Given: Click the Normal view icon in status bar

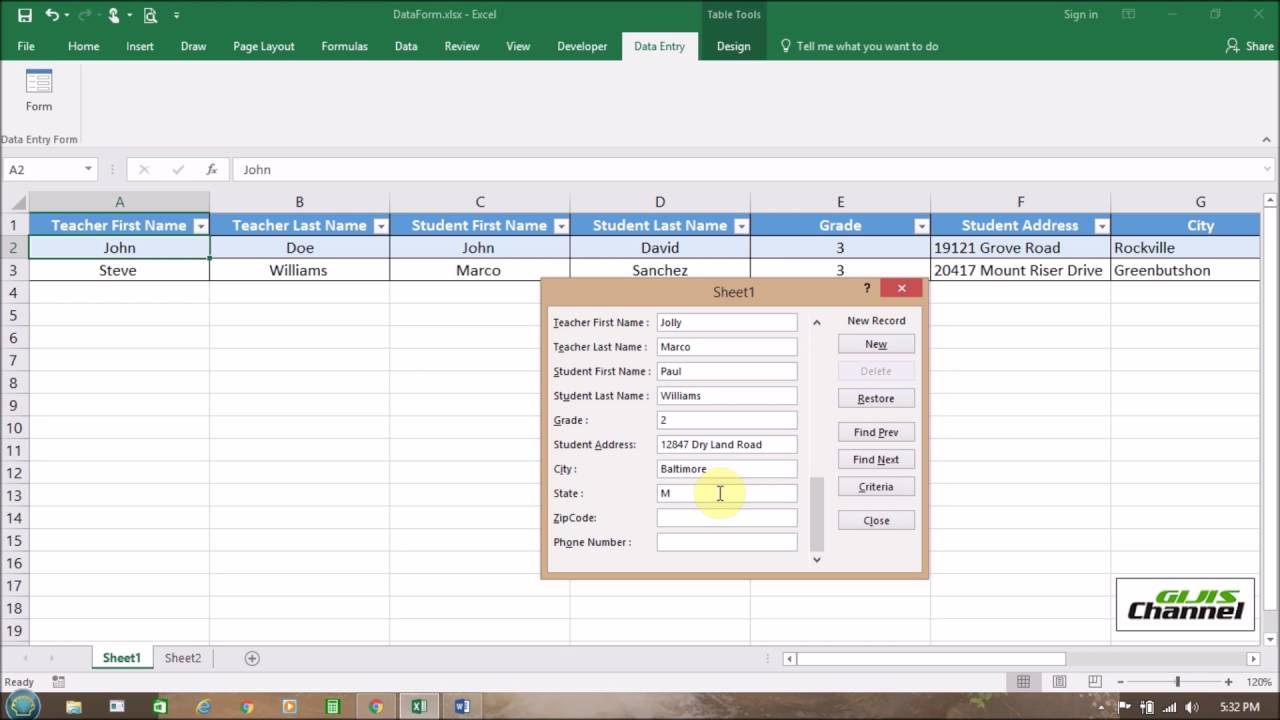Looking at the screenshot, I should 1023,681.
